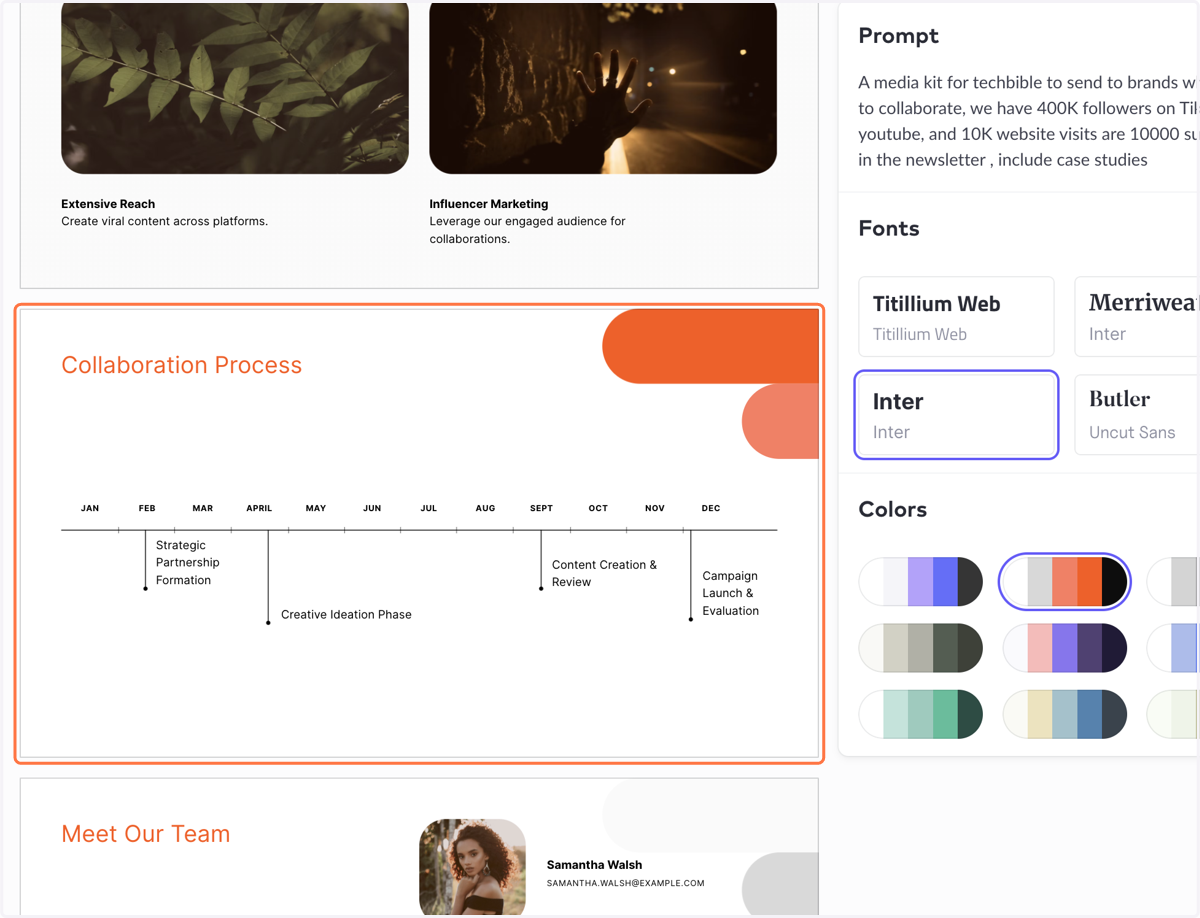The height and width of the screenshot is (918, 1200).
Task: Pick the purple and blue color palette
Action: click(x=921, y=582)
